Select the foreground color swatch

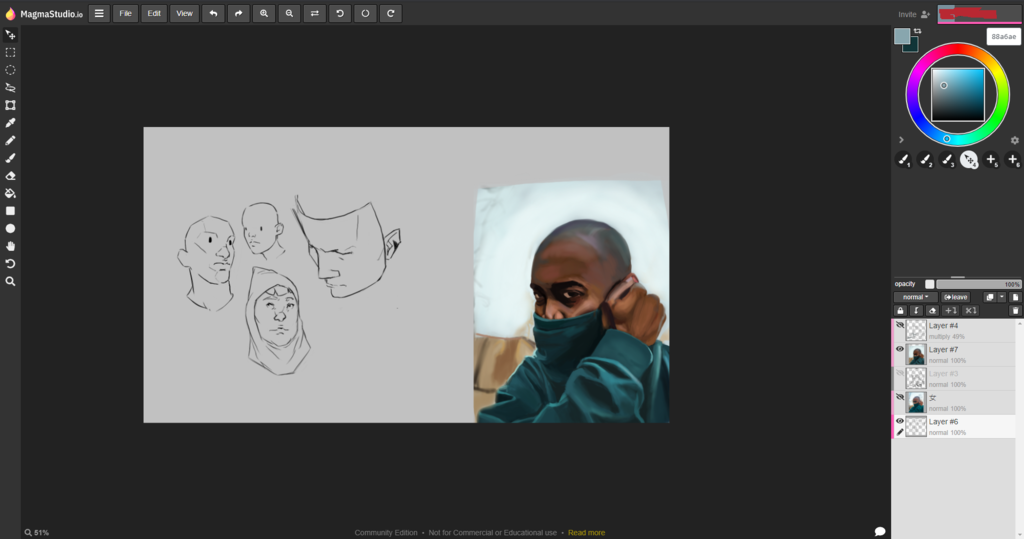[902, 36]
